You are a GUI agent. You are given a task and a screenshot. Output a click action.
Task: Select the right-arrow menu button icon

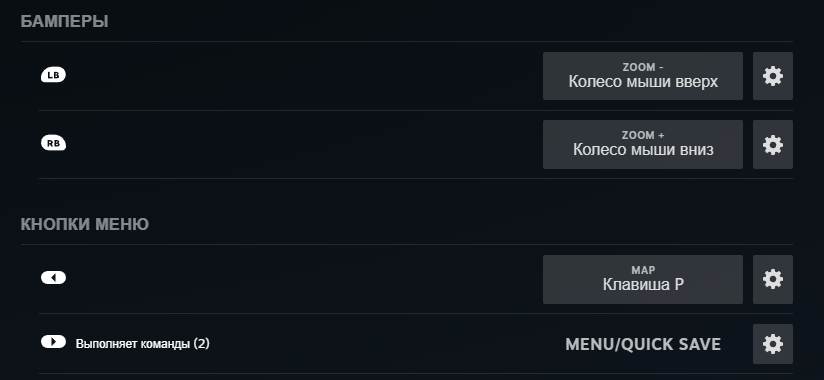[x=53, y=342]
